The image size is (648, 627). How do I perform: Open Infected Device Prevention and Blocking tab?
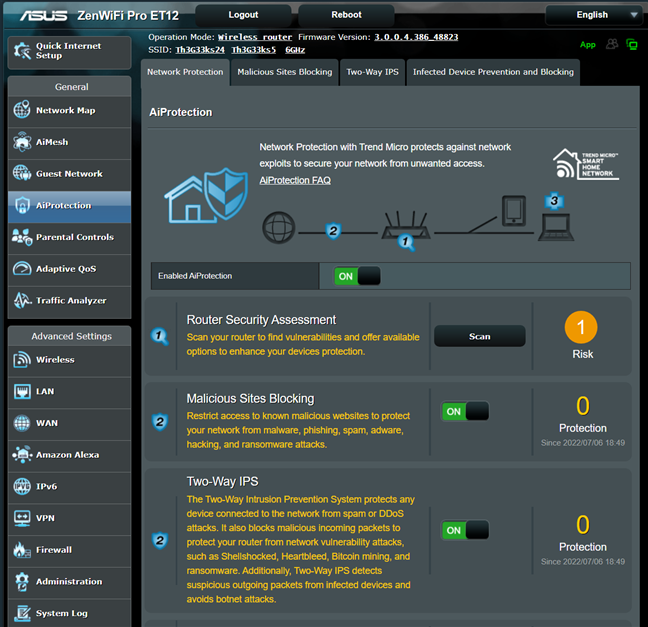(x=493, y=72)
